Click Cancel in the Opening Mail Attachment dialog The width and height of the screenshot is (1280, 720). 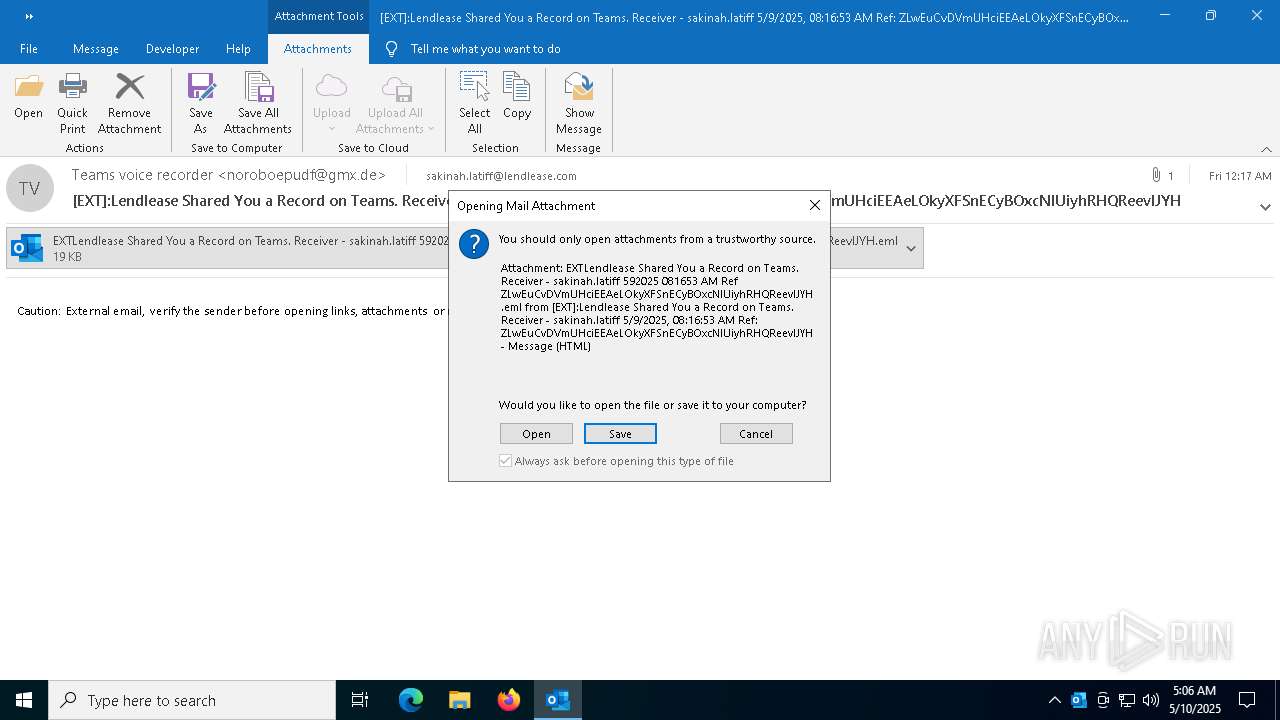(756, 433)
